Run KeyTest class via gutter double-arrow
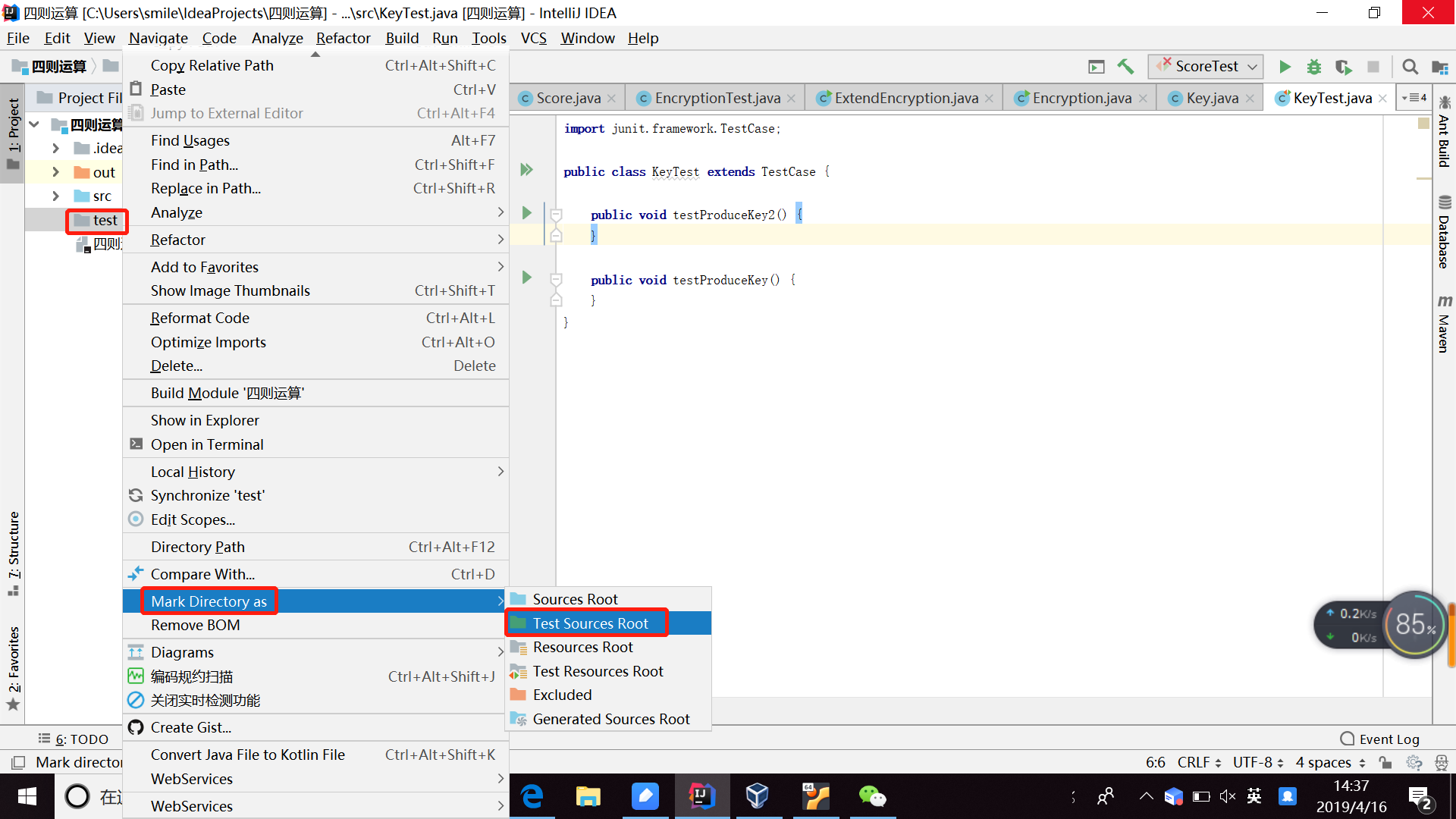The width and height of the screenshot is (1456, 819). 526,170
